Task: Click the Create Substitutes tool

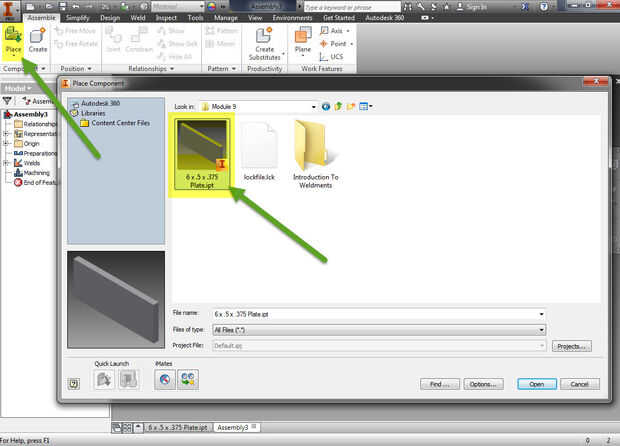Action: pyautogui.click(x=265, y=44)
